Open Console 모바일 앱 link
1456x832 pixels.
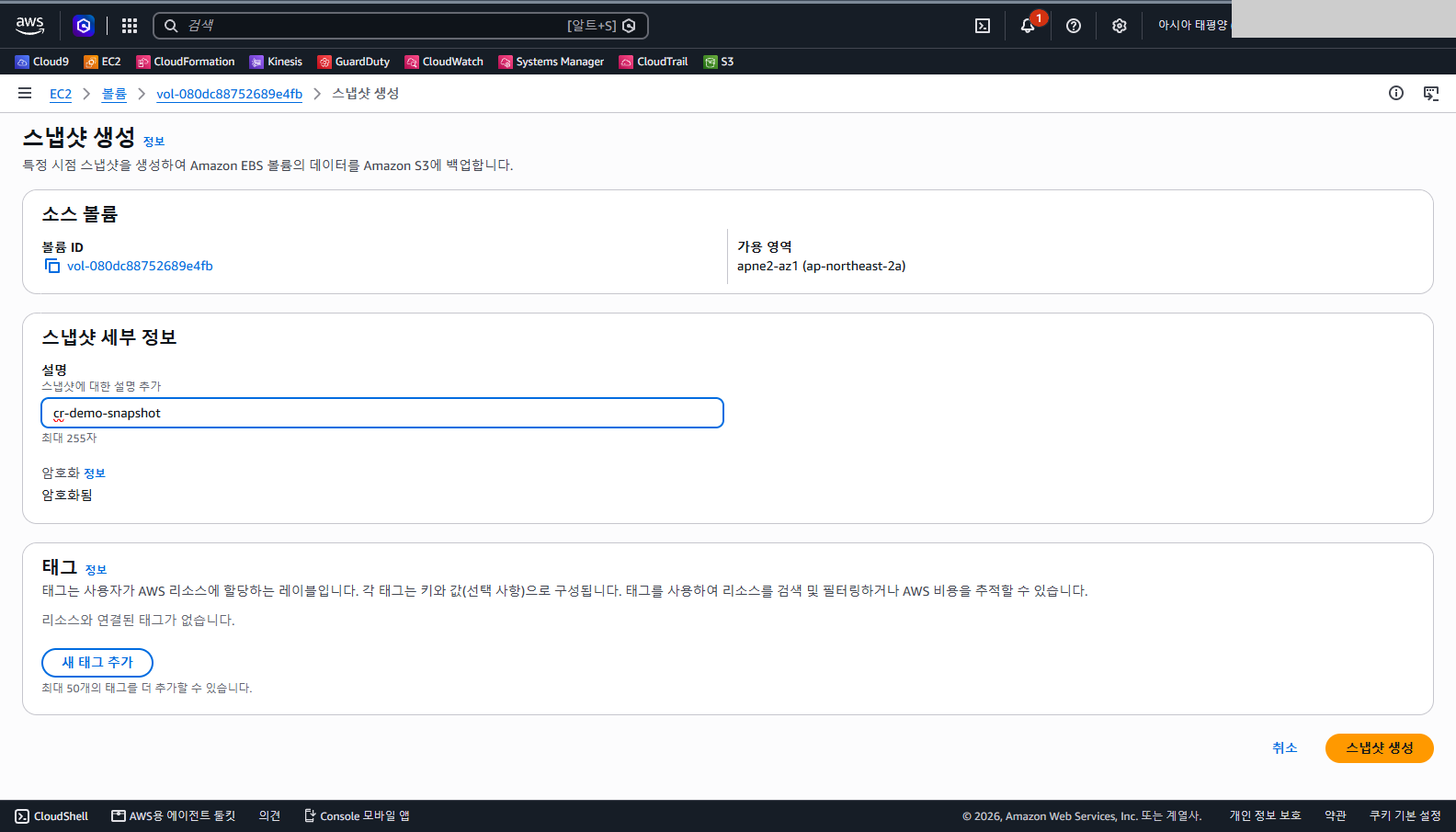(357, 816)
